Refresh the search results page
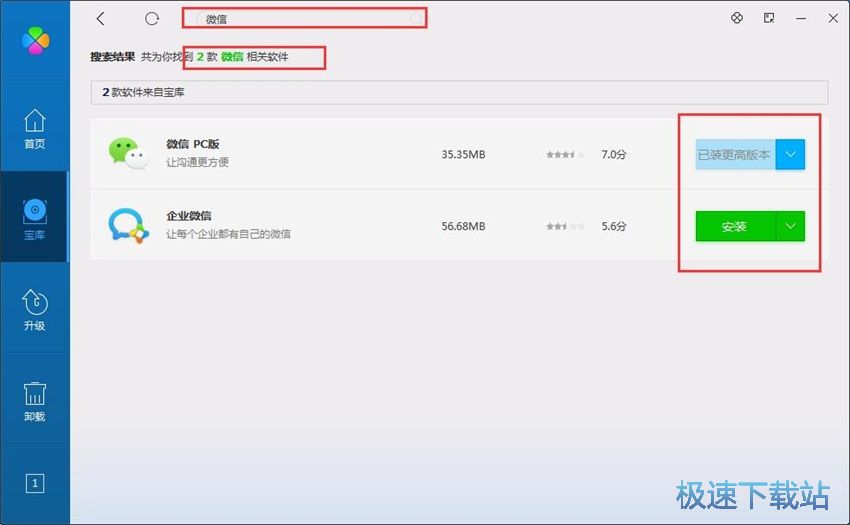 point(152,18)
